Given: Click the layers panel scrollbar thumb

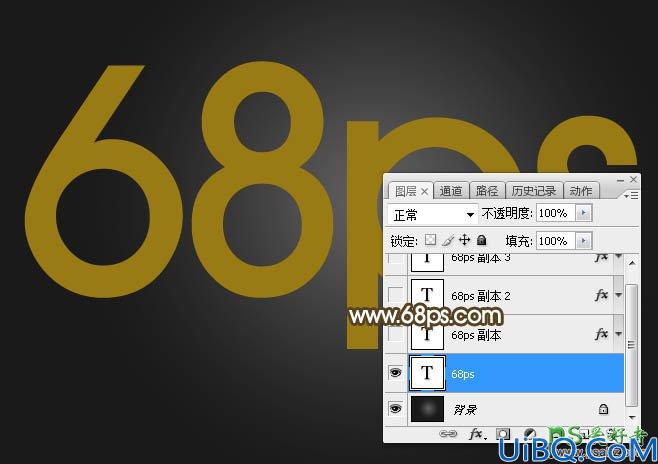Looking at the screenshot, I should [x=631, y=345].
